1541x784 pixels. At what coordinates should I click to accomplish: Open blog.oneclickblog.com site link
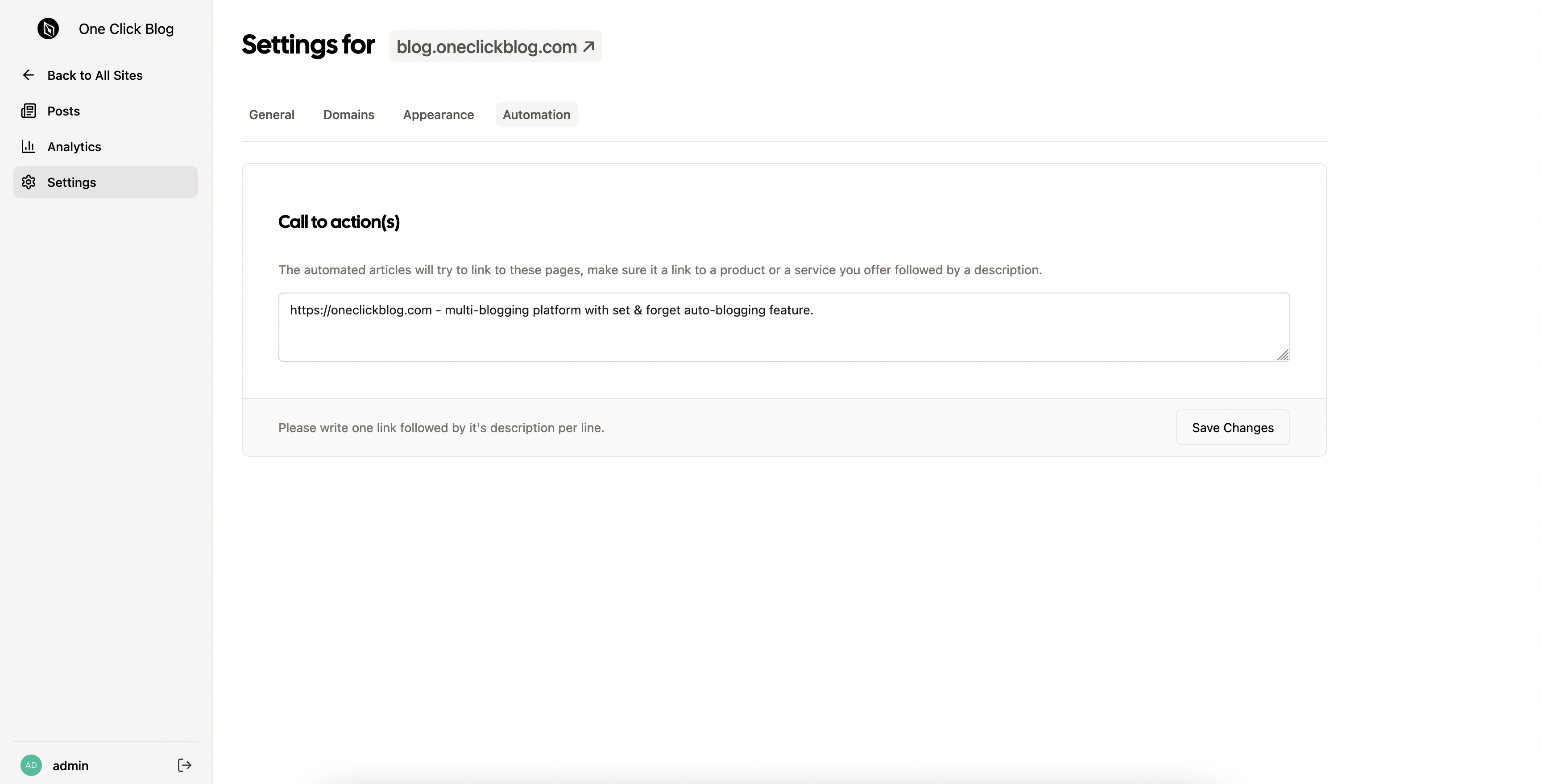(486, 47)
